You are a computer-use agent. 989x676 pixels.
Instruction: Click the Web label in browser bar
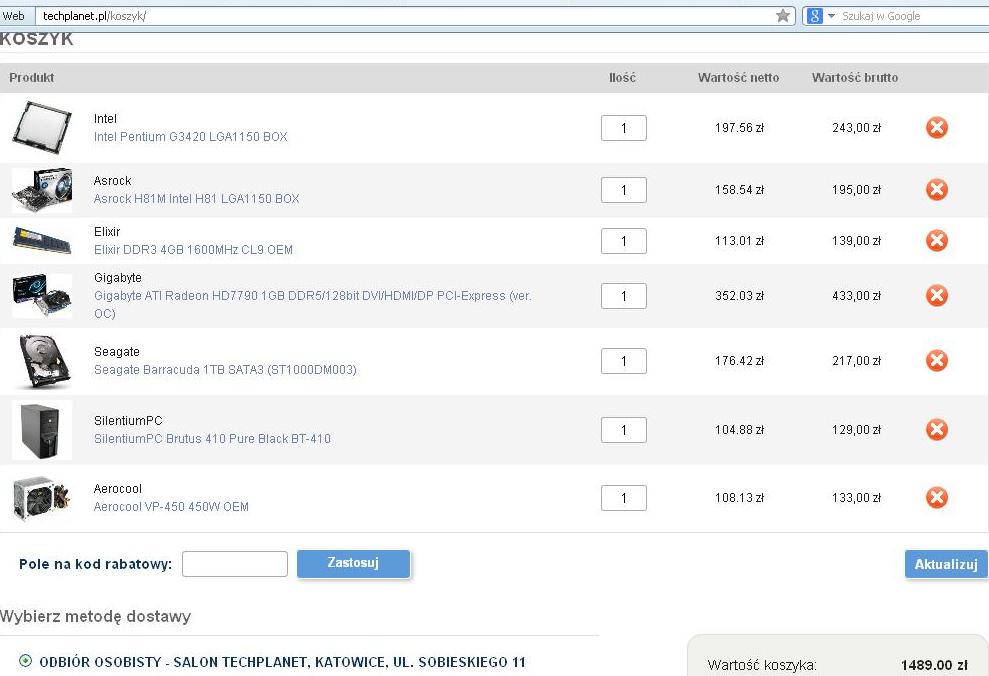point(13,16)
